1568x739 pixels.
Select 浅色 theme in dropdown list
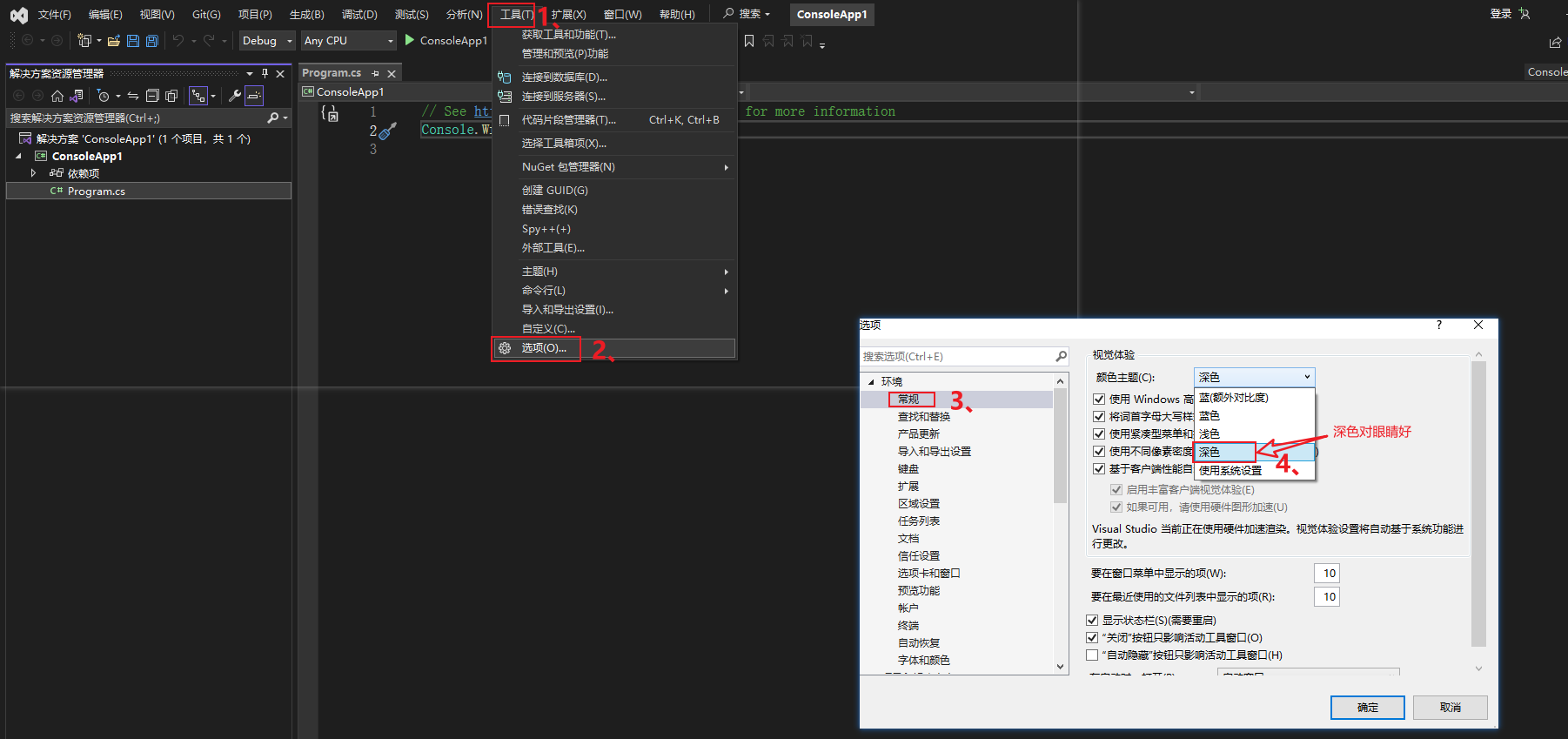1254,433
